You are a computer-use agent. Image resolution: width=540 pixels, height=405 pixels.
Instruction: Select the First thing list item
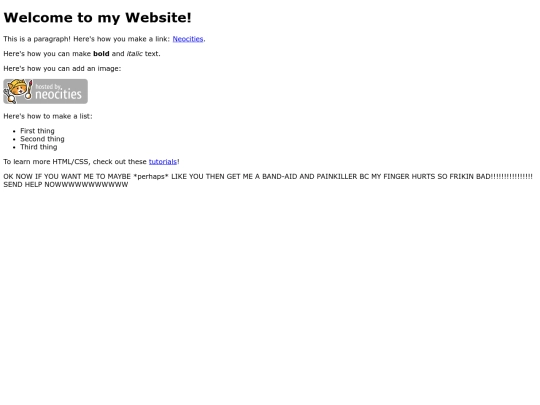[x=37, y=131]
